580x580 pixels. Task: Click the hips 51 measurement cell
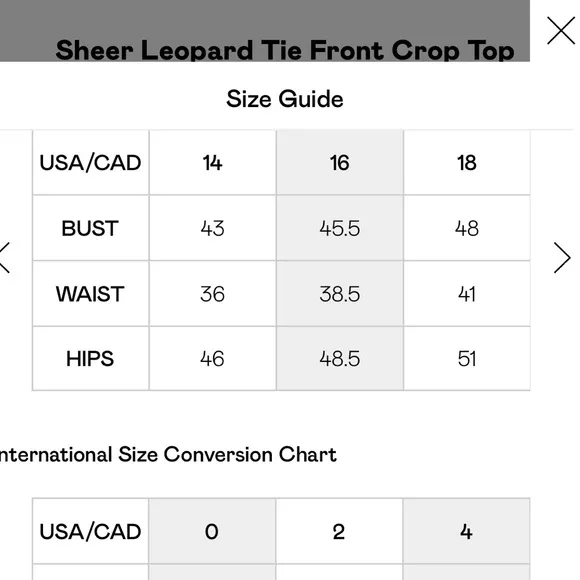point(467,359)
